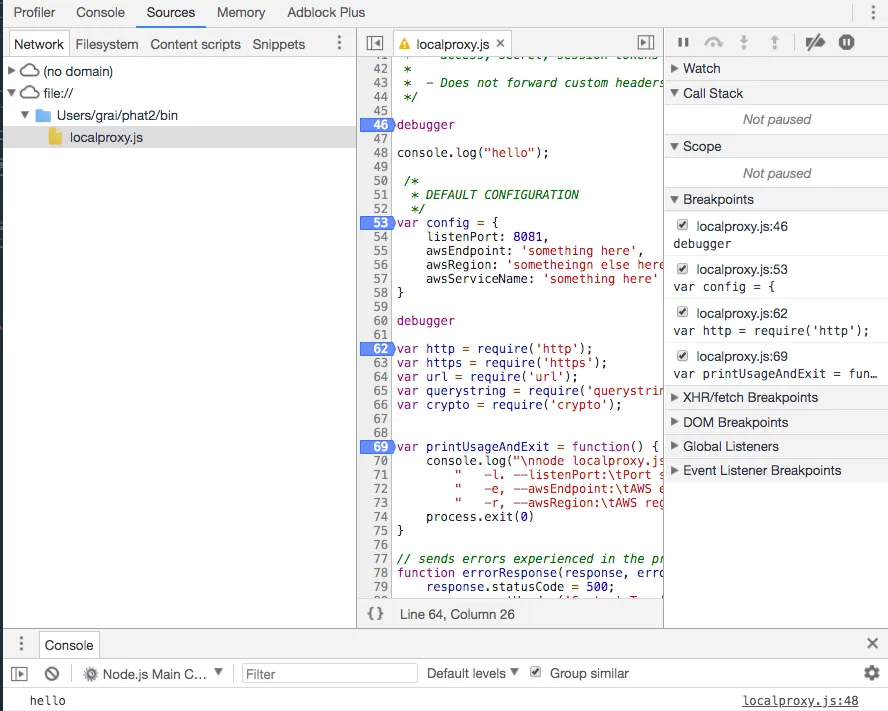Toggle pause on exceptions icon

coord(846,42)
